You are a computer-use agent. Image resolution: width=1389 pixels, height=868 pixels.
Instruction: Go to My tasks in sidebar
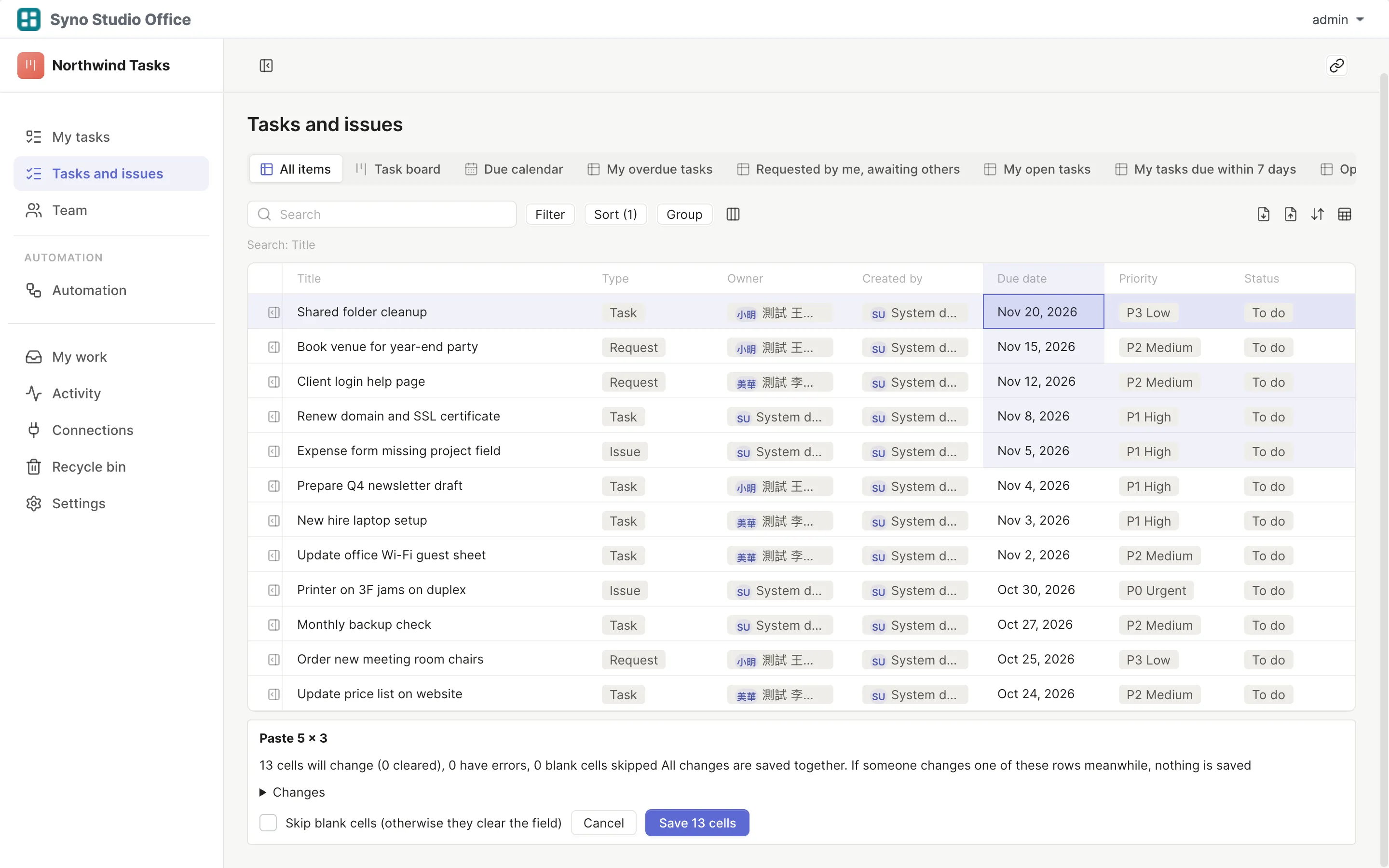point(111,136)
